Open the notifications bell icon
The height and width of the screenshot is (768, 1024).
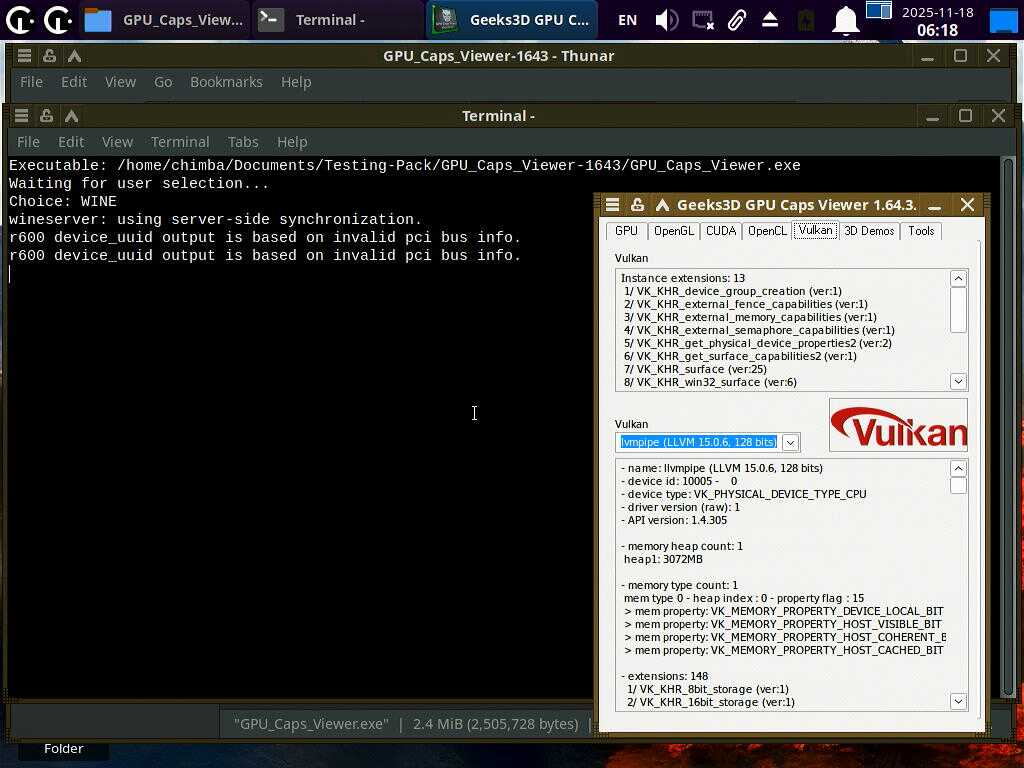(x=845, y=20)
